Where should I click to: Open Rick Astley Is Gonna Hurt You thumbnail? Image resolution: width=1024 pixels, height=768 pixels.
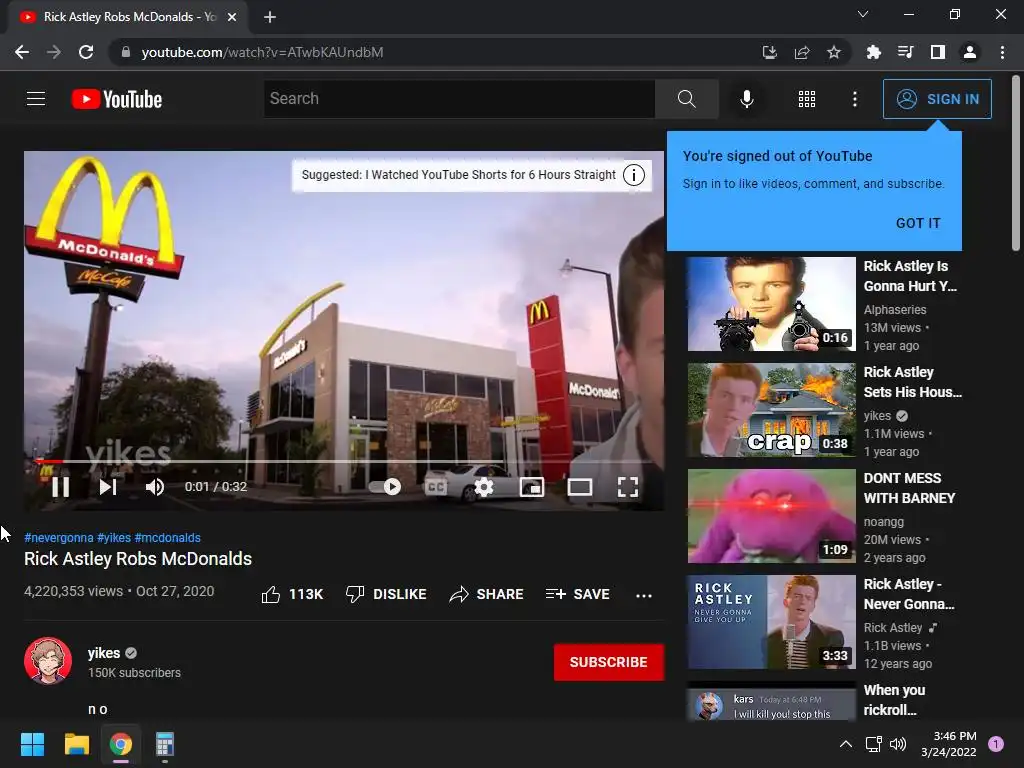tap(771, 304)
